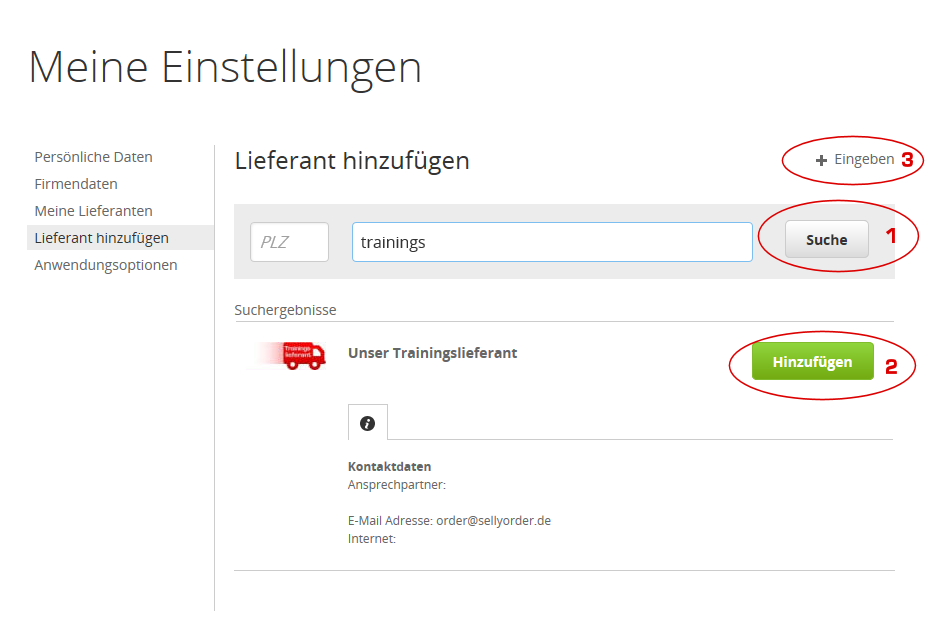Open Persönliche Daten in the sidebar
The image size is (936, 635).
pyautogui.click(x=93, y=157)
